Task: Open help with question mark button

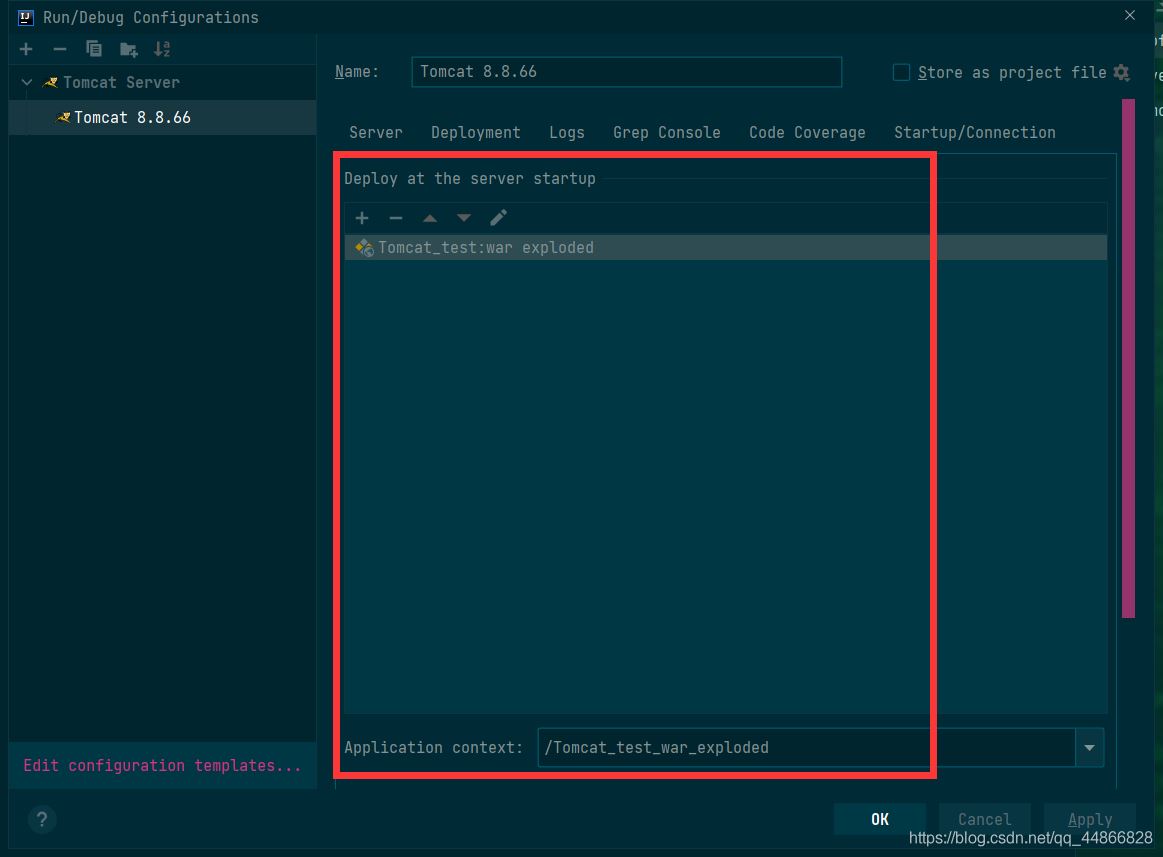Action: coord(42,819)
